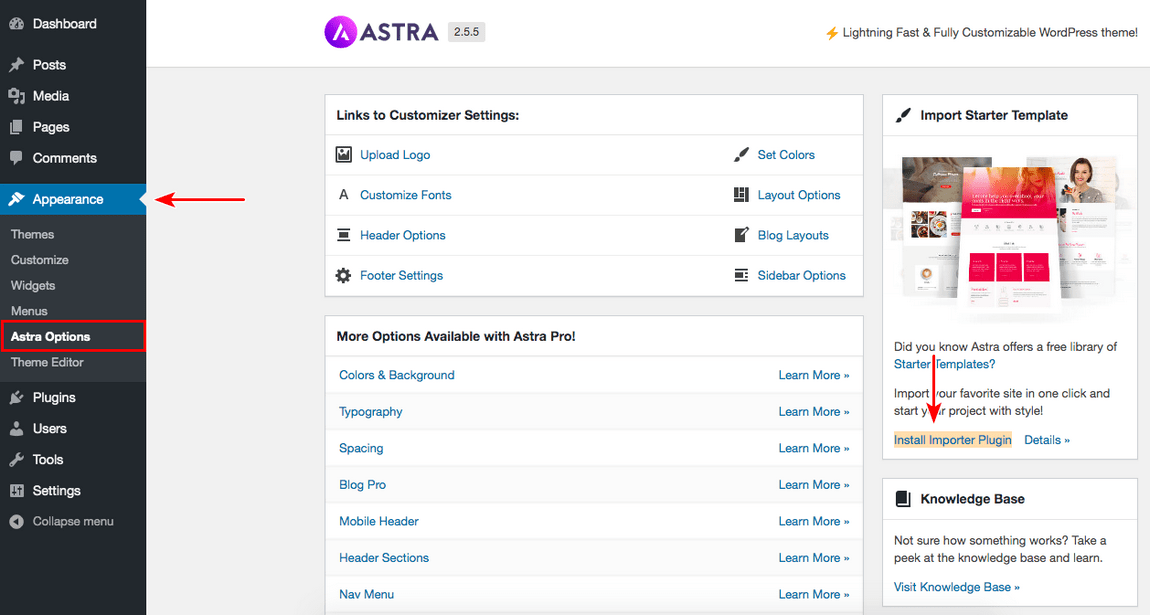Open the Menus submenu item
The image size is (1150, 615).
coord(29,312)
